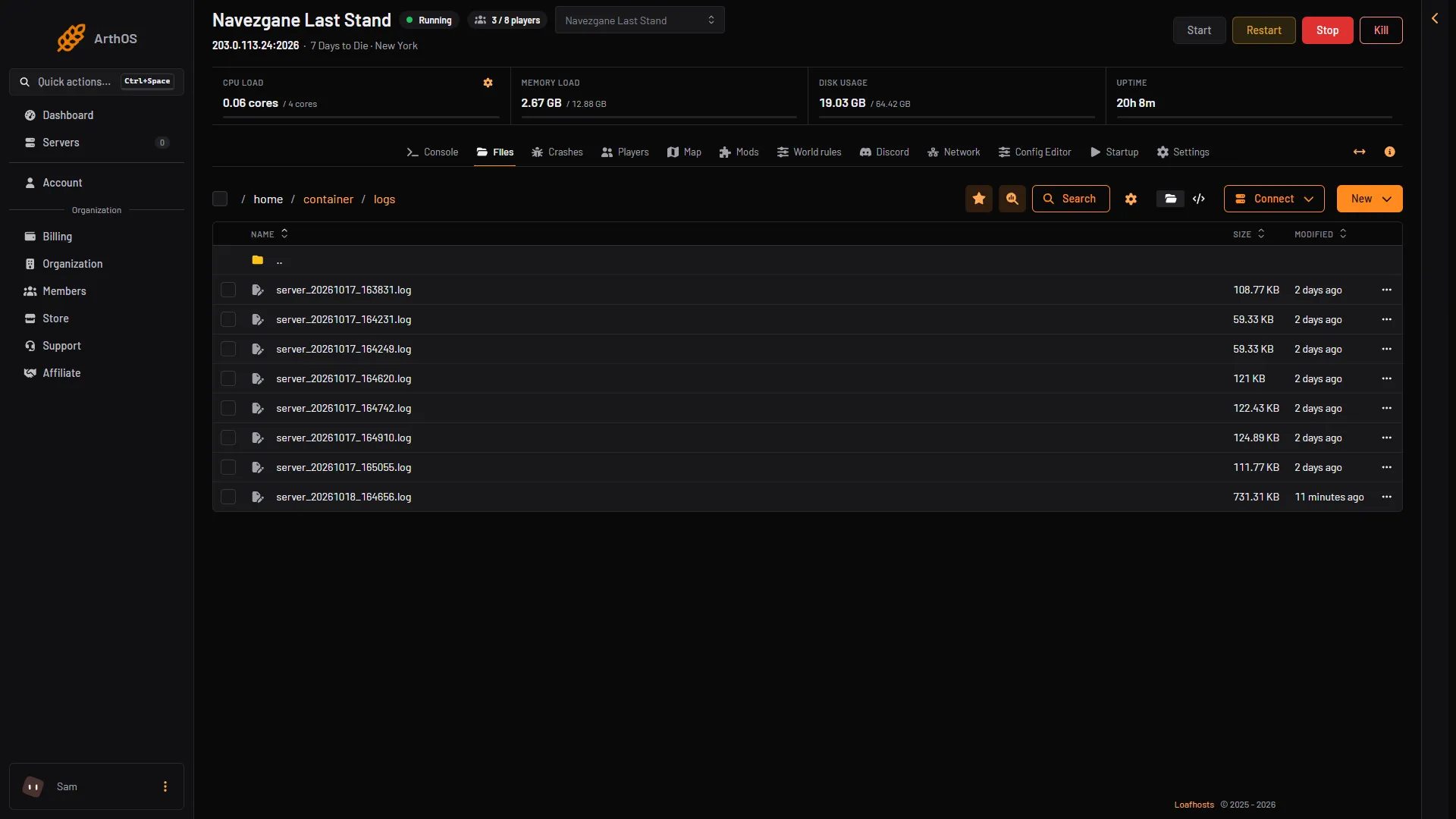Sort files by Modified column
Screen dimensions: 1456x819
[x=1320, y=234]
